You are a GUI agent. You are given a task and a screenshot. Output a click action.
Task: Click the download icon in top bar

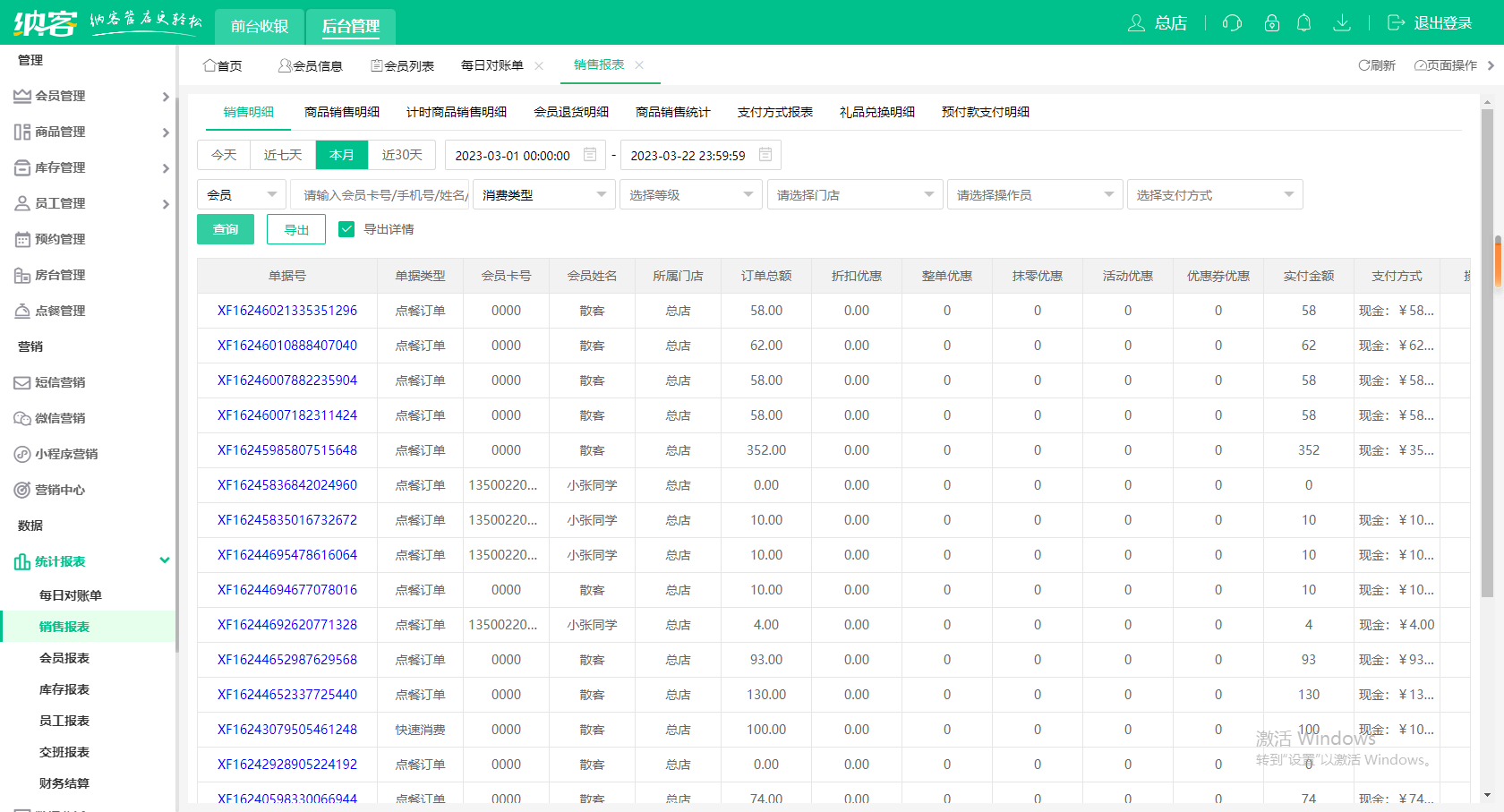(1342, 23)
